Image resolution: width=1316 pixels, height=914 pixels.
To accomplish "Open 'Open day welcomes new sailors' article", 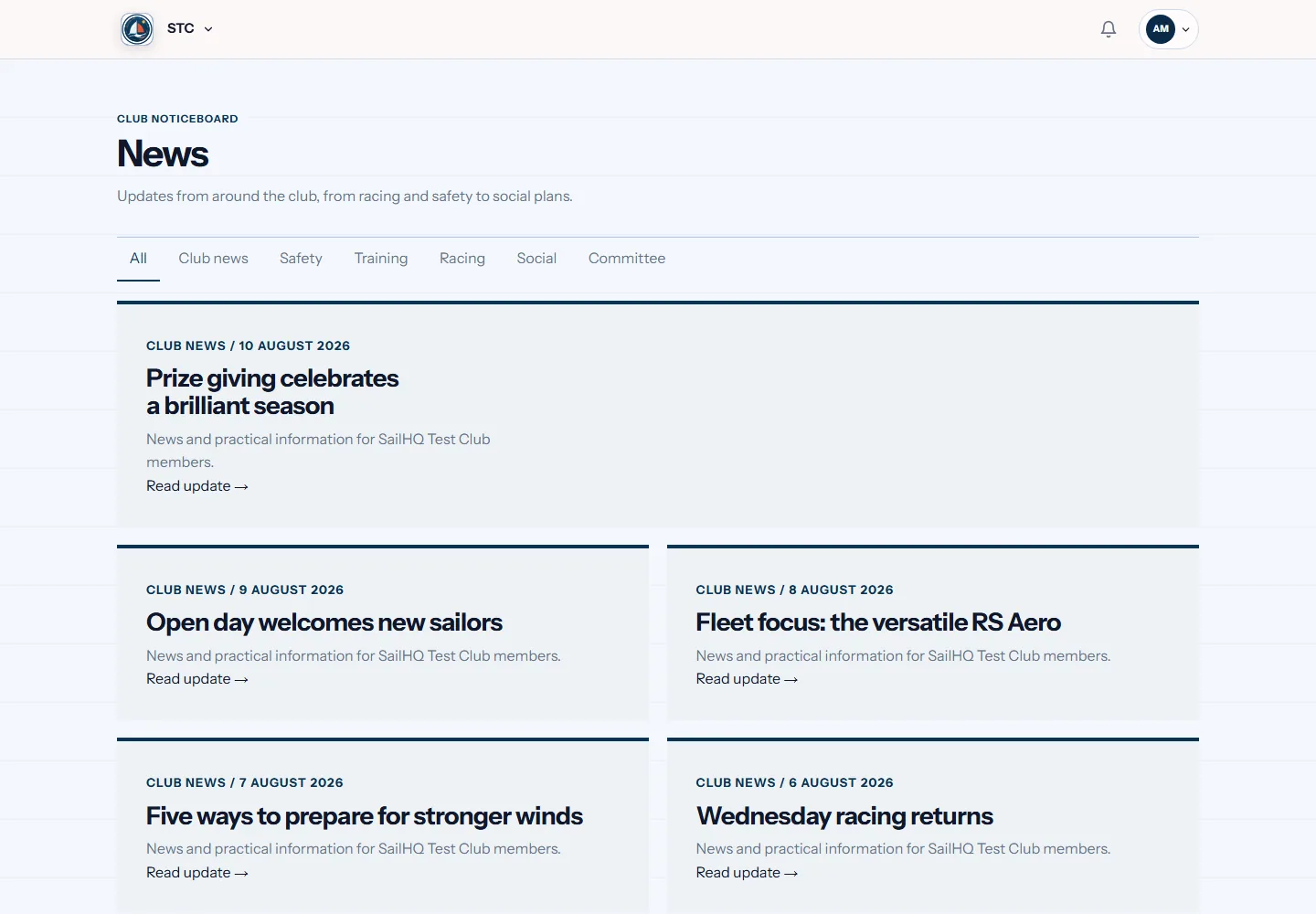I will coord(324,622).
